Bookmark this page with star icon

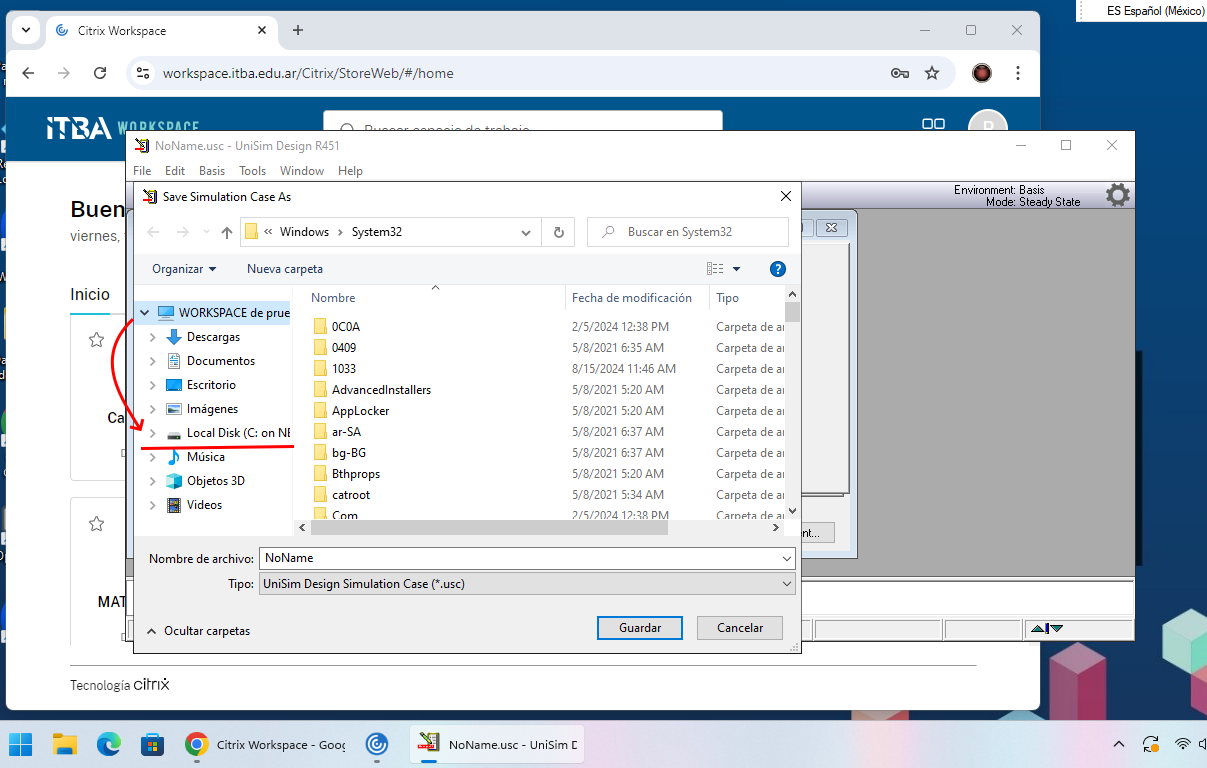(932, 73)
